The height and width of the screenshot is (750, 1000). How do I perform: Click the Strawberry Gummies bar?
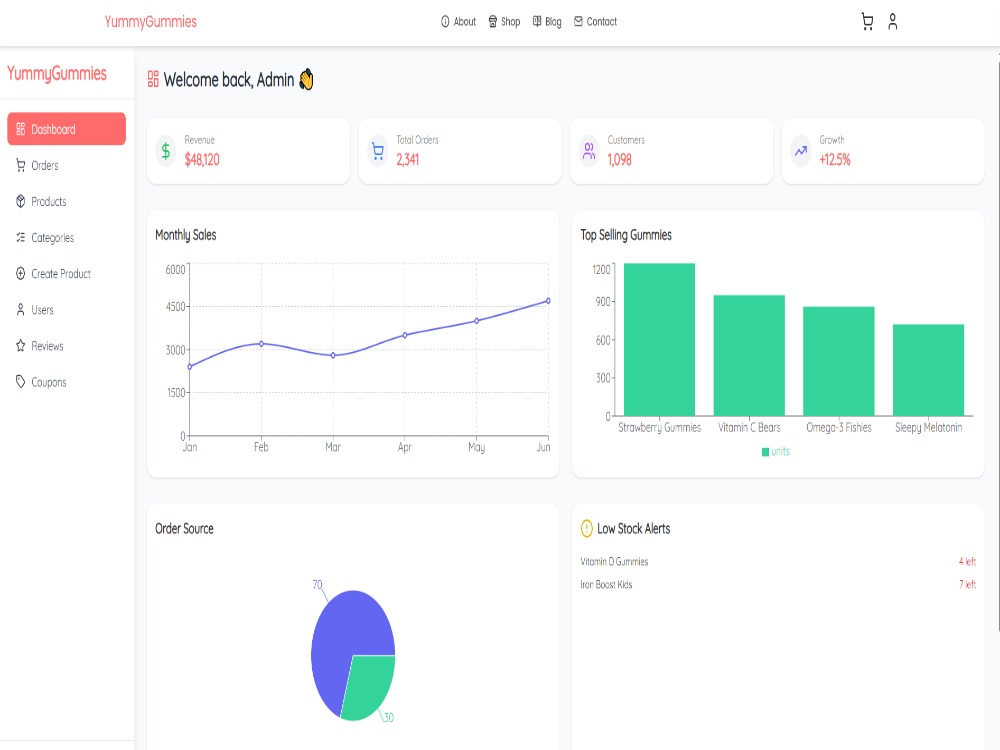coord(659,339)
